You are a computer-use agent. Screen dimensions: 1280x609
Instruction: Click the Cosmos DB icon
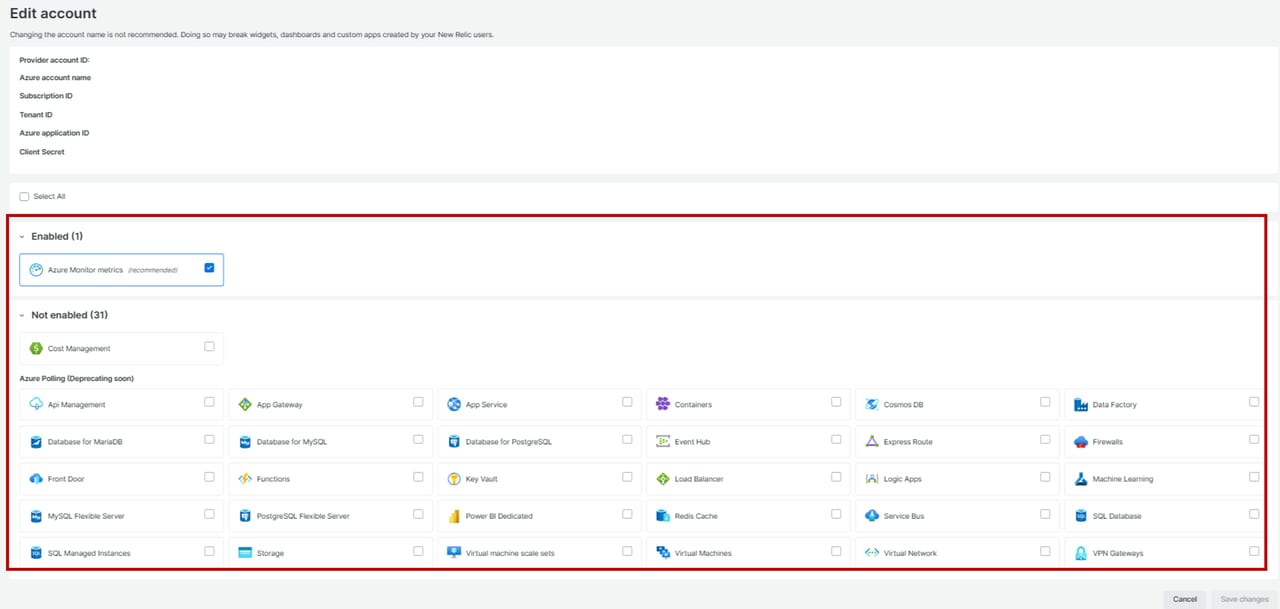[872, 405]
